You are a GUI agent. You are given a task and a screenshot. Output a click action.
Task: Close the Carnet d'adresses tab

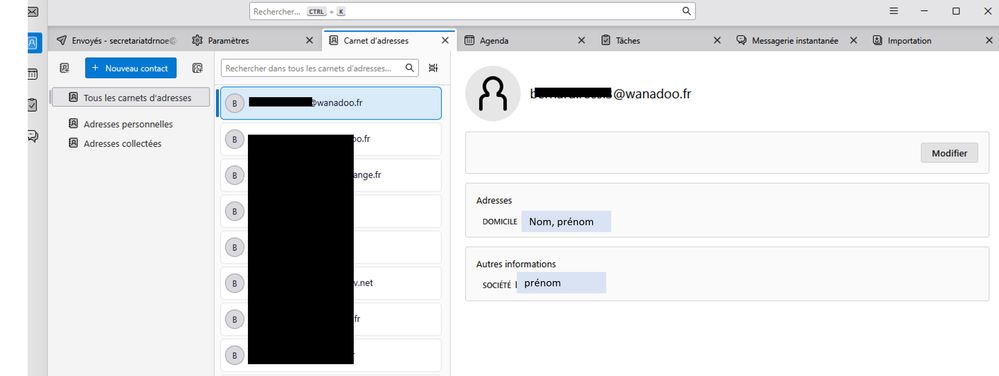[445, 40]
